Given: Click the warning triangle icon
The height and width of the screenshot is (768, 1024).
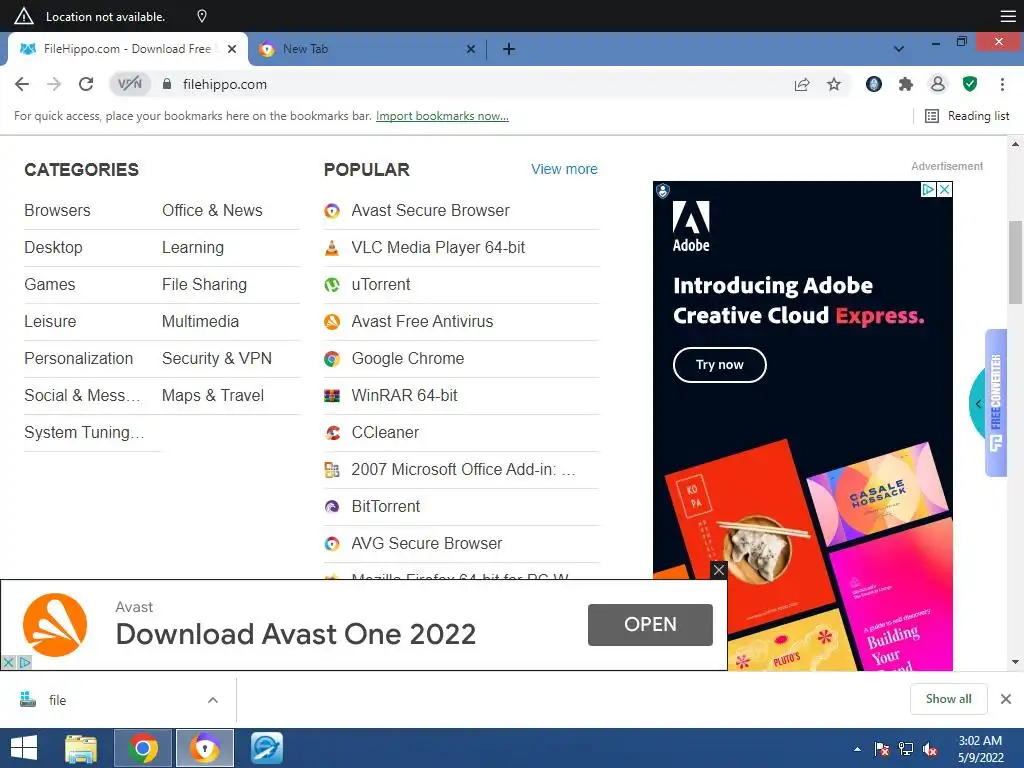Looking at the screenshot, I should [x=24, y=16].
